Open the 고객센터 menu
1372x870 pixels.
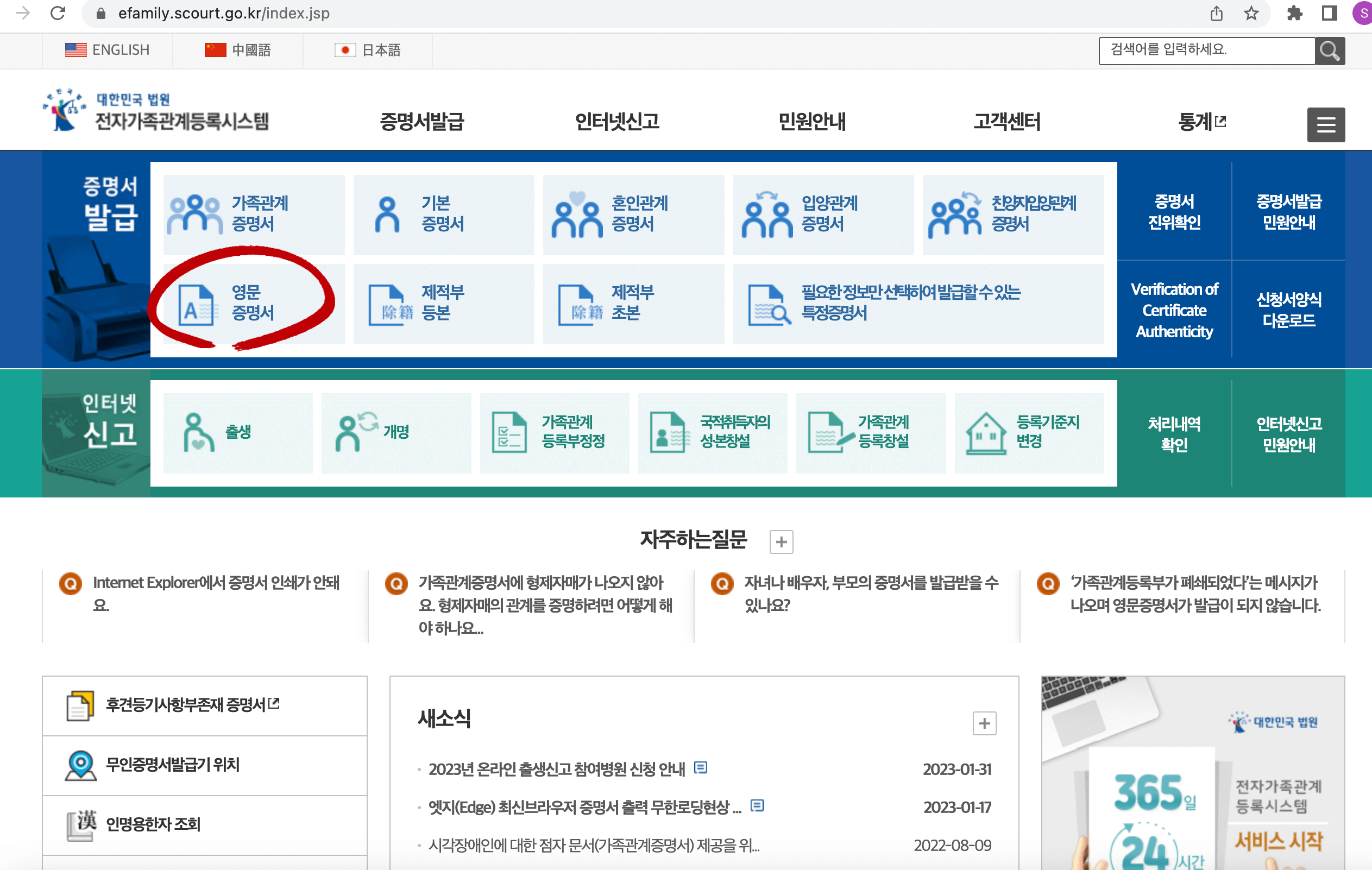click(x=1006, y=121)
